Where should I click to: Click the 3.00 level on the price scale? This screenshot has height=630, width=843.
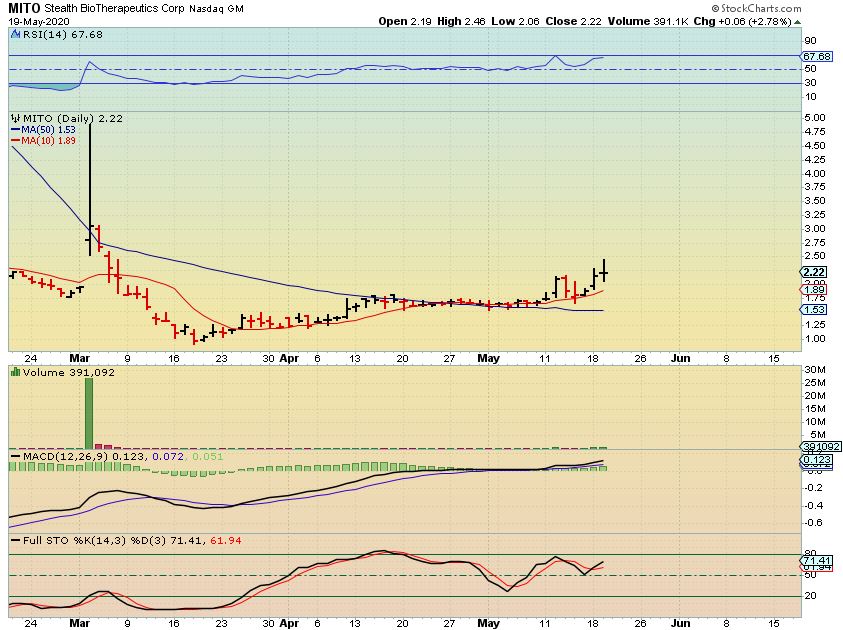point(815,228)
